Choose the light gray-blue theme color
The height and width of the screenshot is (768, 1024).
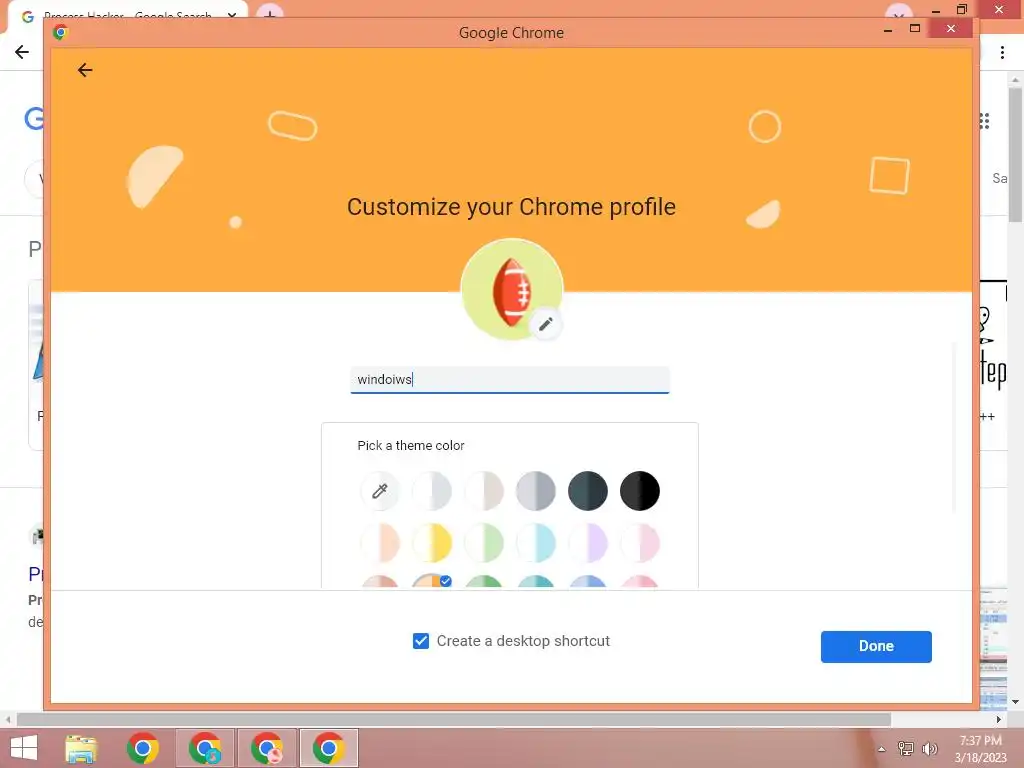(432, 490)
